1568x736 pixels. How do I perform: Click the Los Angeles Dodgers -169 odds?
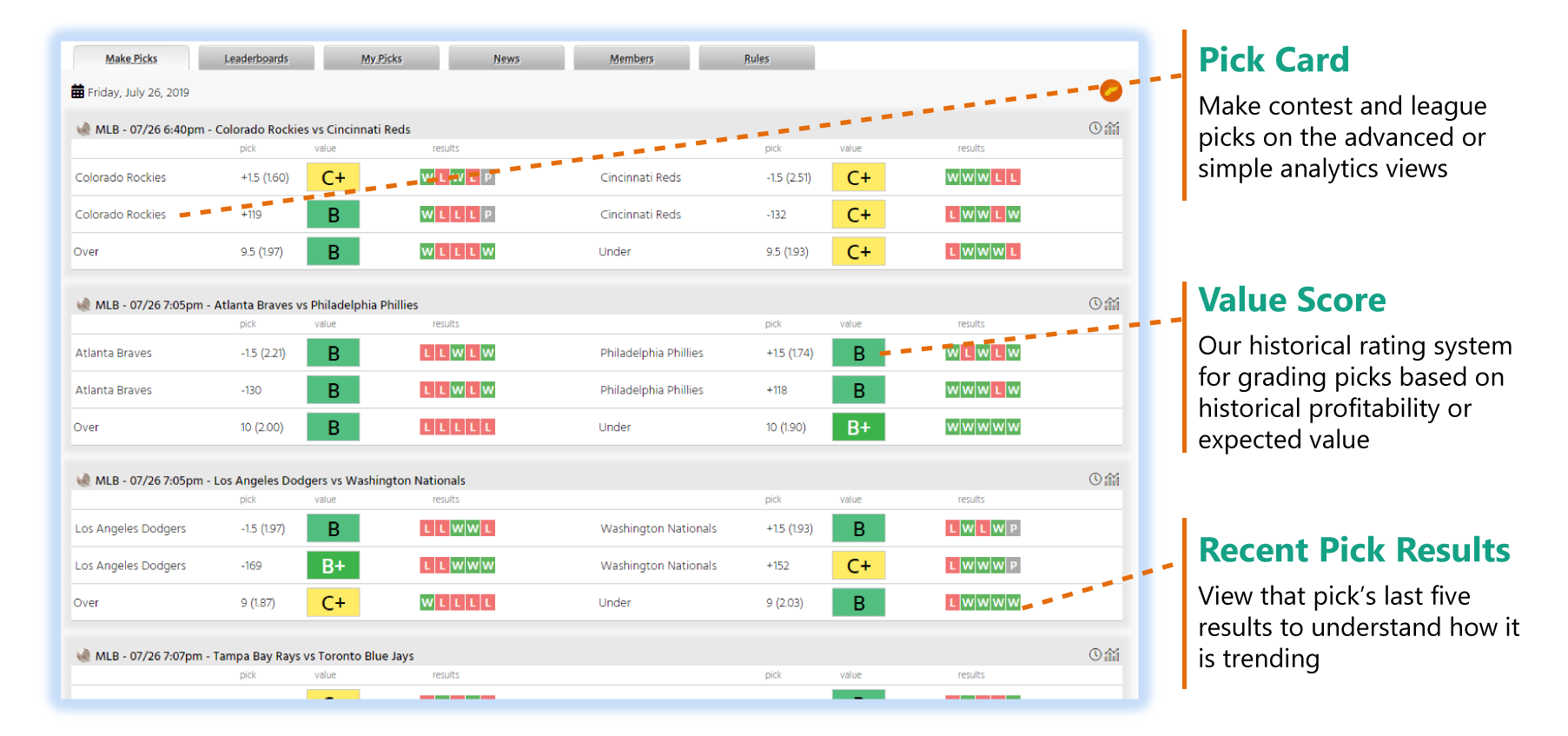click(x=251, y=566)
